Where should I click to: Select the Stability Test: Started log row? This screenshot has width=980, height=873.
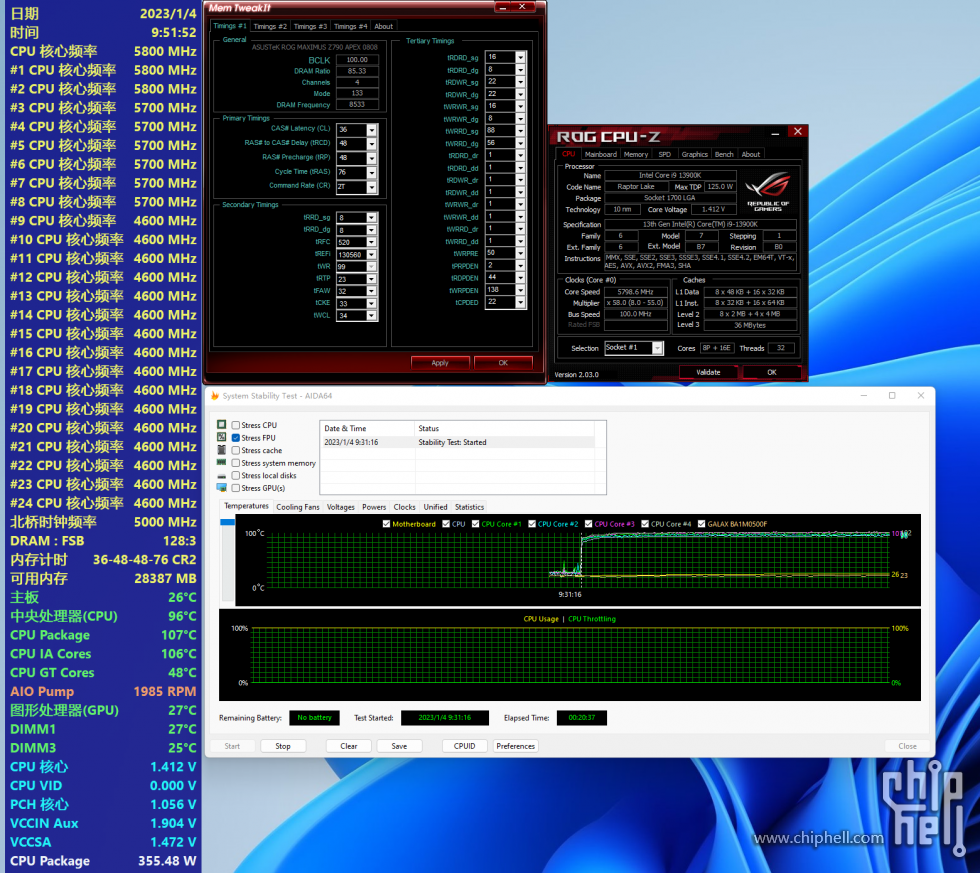(x=458, y=442)
